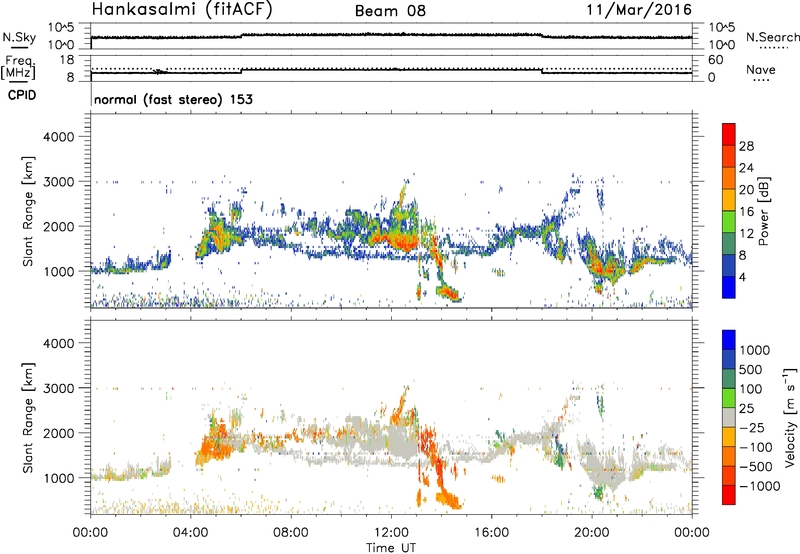Click the 10^5 left tick of N.Sky panel
Image resolution: width=800 pixels, height=554 pixels.
[61, 28]
